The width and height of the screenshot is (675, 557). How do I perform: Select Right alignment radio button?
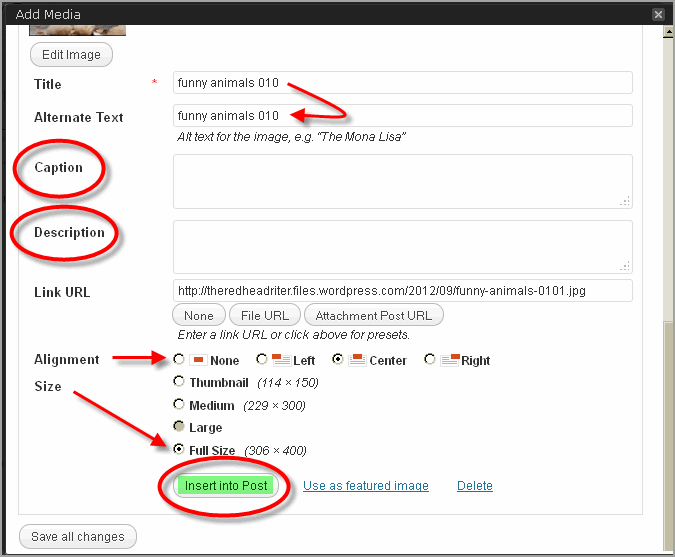(x=429, y=359)
